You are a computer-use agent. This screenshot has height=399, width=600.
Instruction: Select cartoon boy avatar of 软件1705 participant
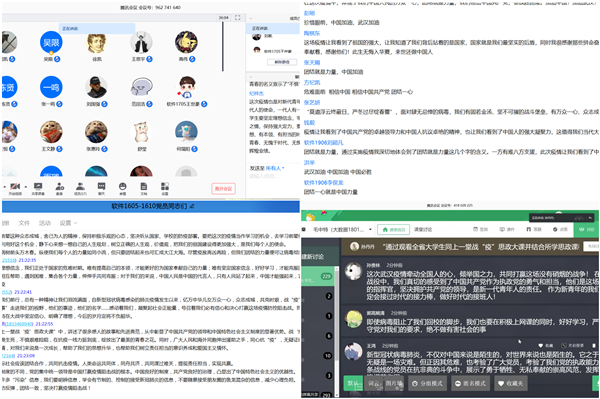pos(186,87)
